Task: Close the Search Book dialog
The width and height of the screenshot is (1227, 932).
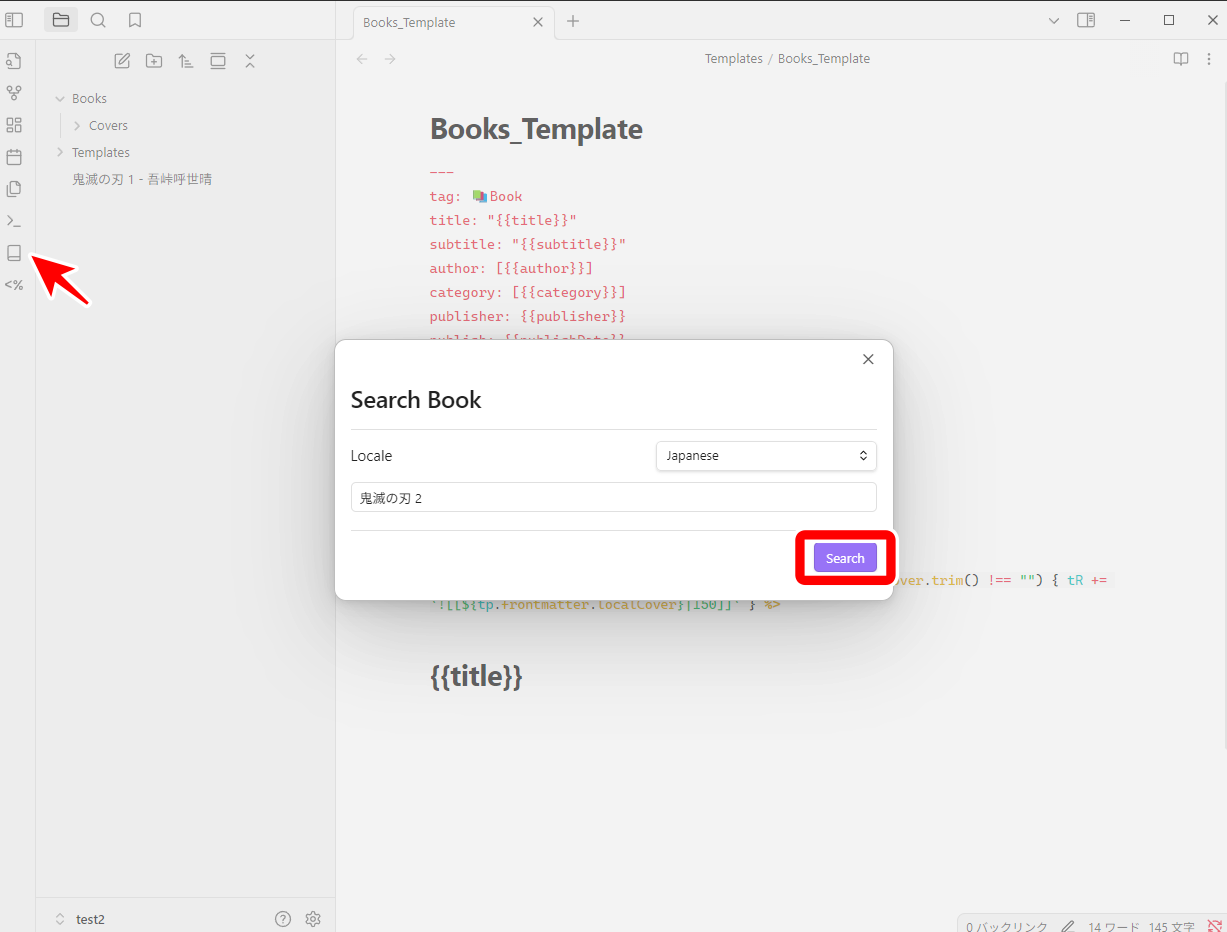Action: [868, 359]
